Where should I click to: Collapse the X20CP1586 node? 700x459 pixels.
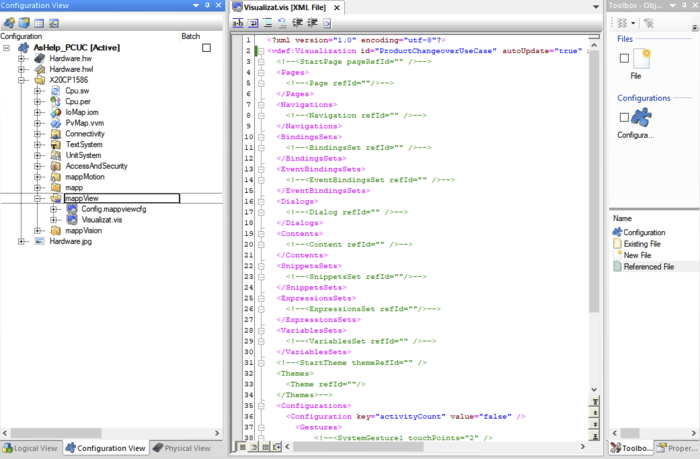click(21, 80)
